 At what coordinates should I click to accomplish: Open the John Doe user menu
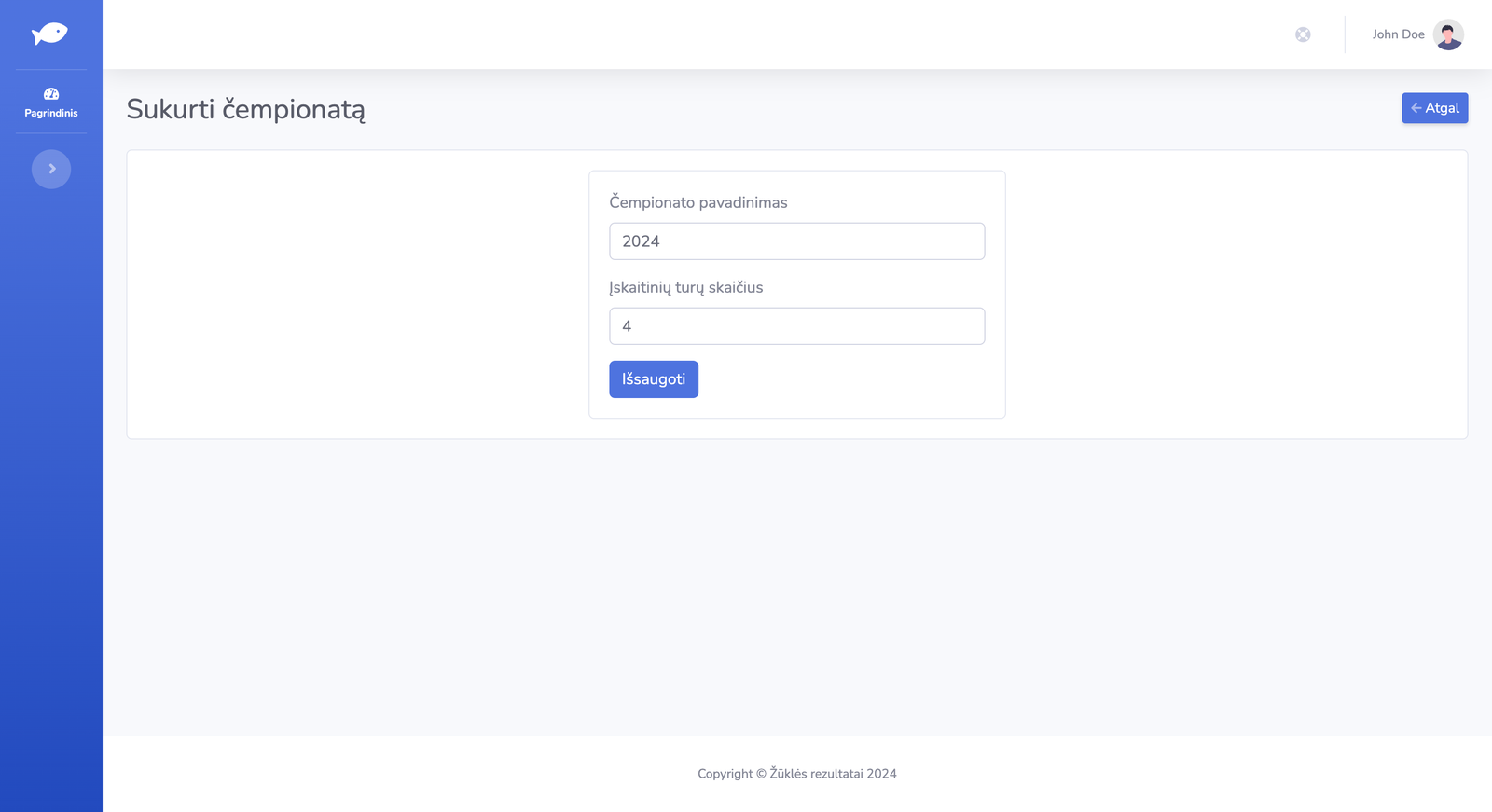pos(1398,34)
